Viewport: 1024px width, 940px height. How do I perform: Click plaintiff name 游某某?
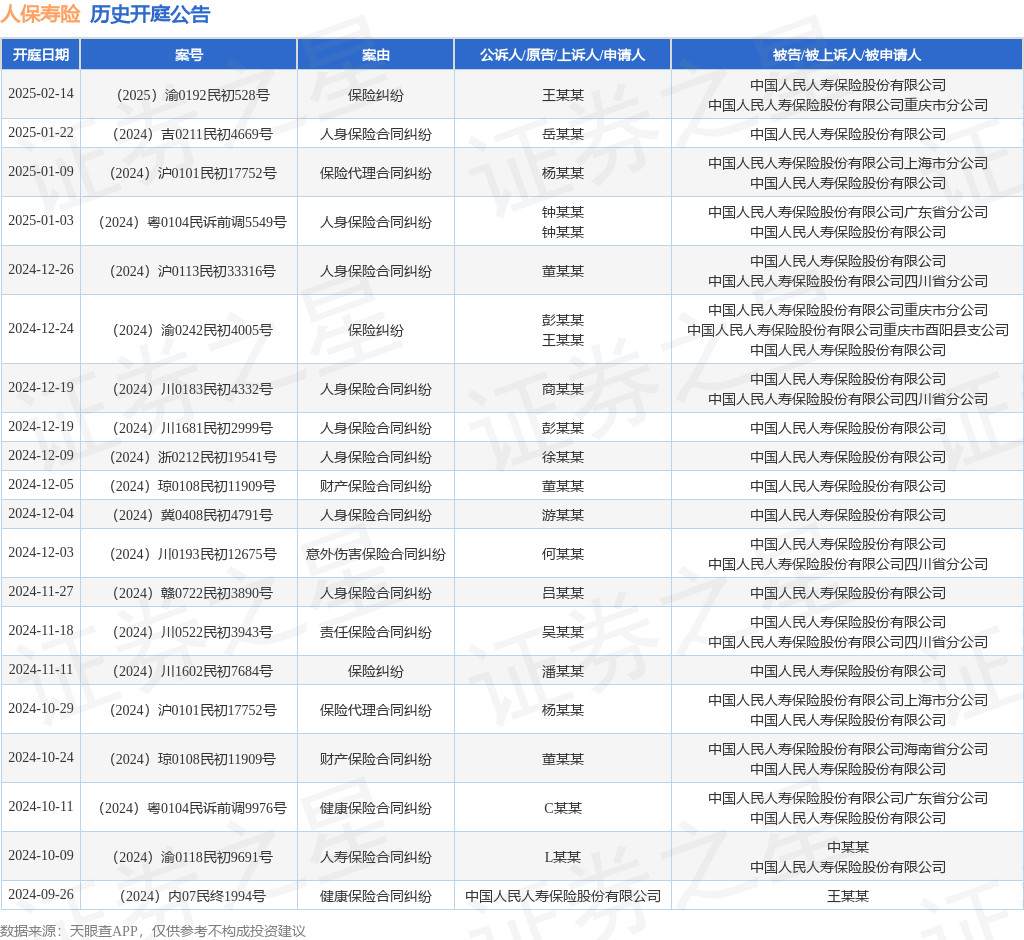[x=562, y=515]
